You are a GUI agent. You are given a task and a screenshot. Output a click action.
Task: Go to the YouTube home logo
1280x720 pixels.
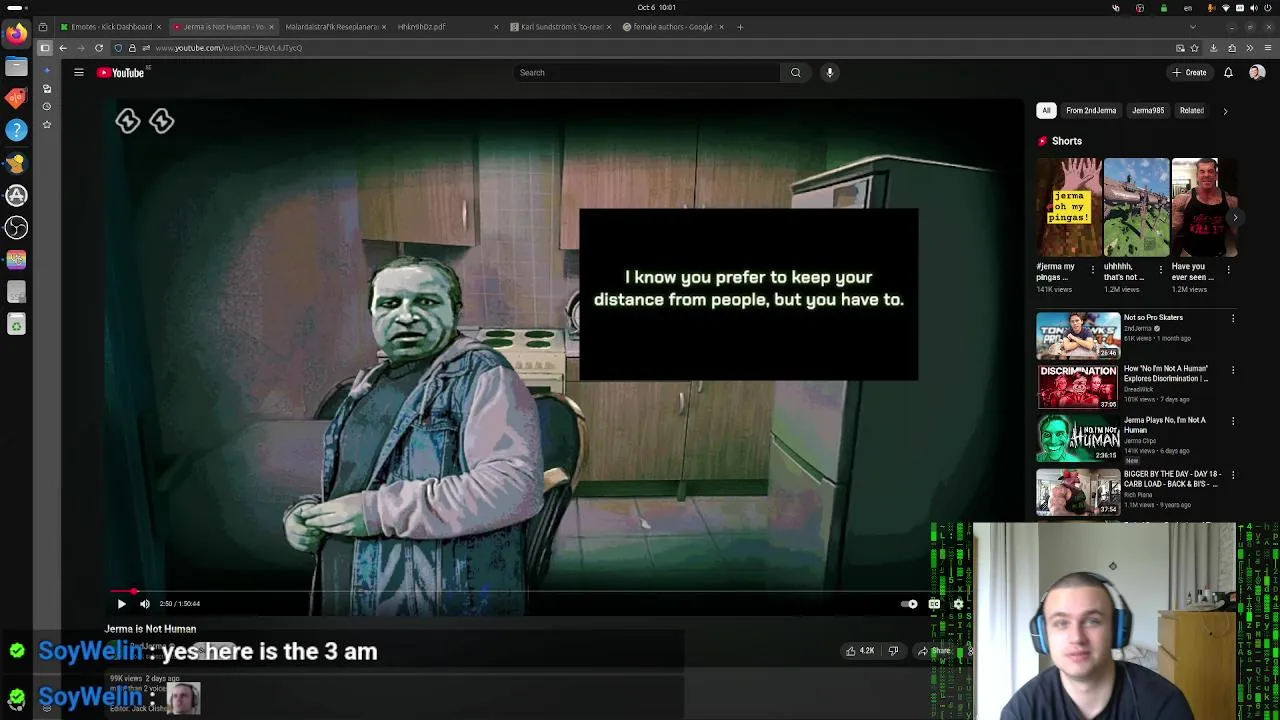pos(121,72)
